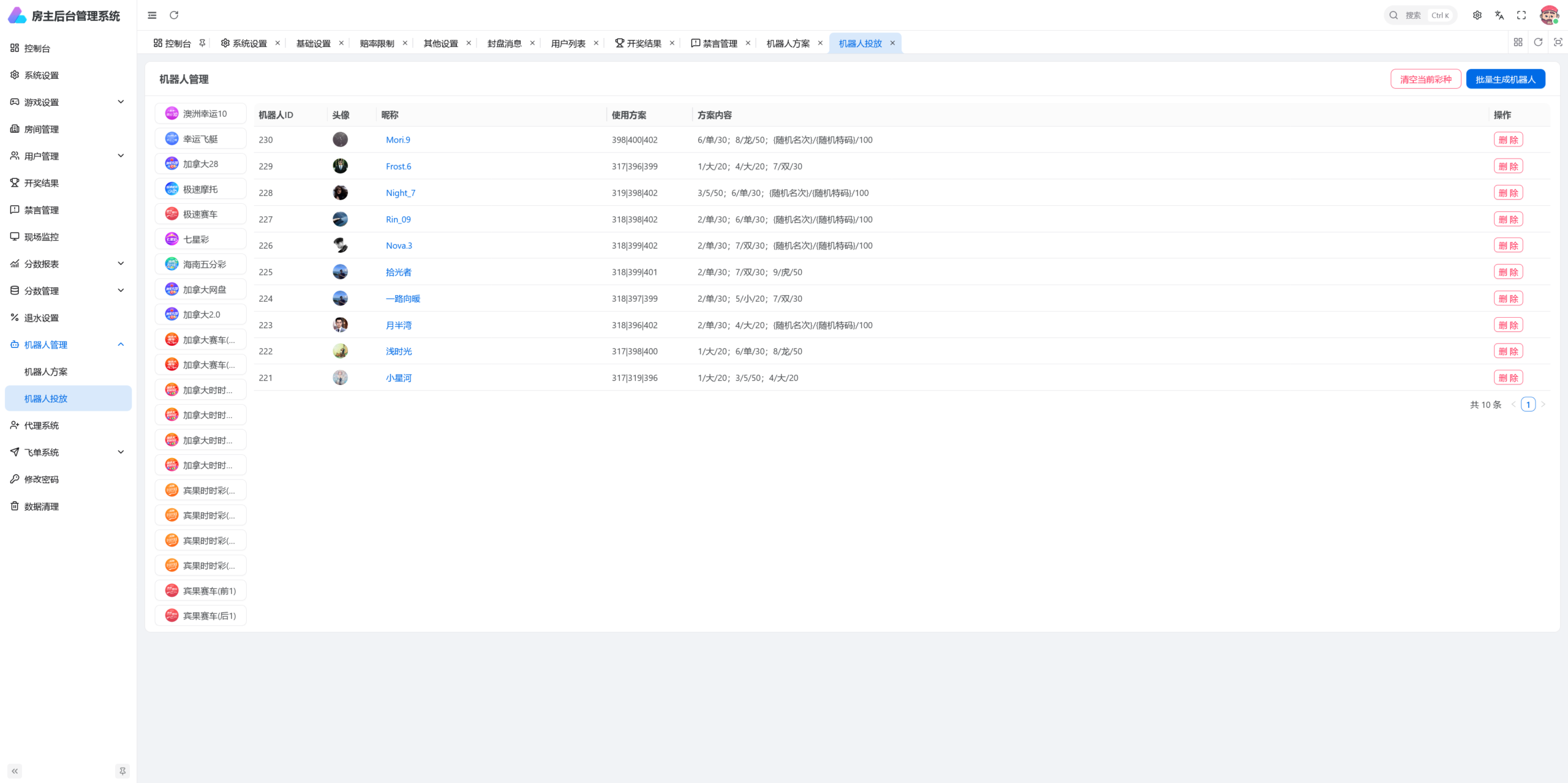
Task: Expand the 分数报表 sidebar submenu
Action: pos(68,264)
